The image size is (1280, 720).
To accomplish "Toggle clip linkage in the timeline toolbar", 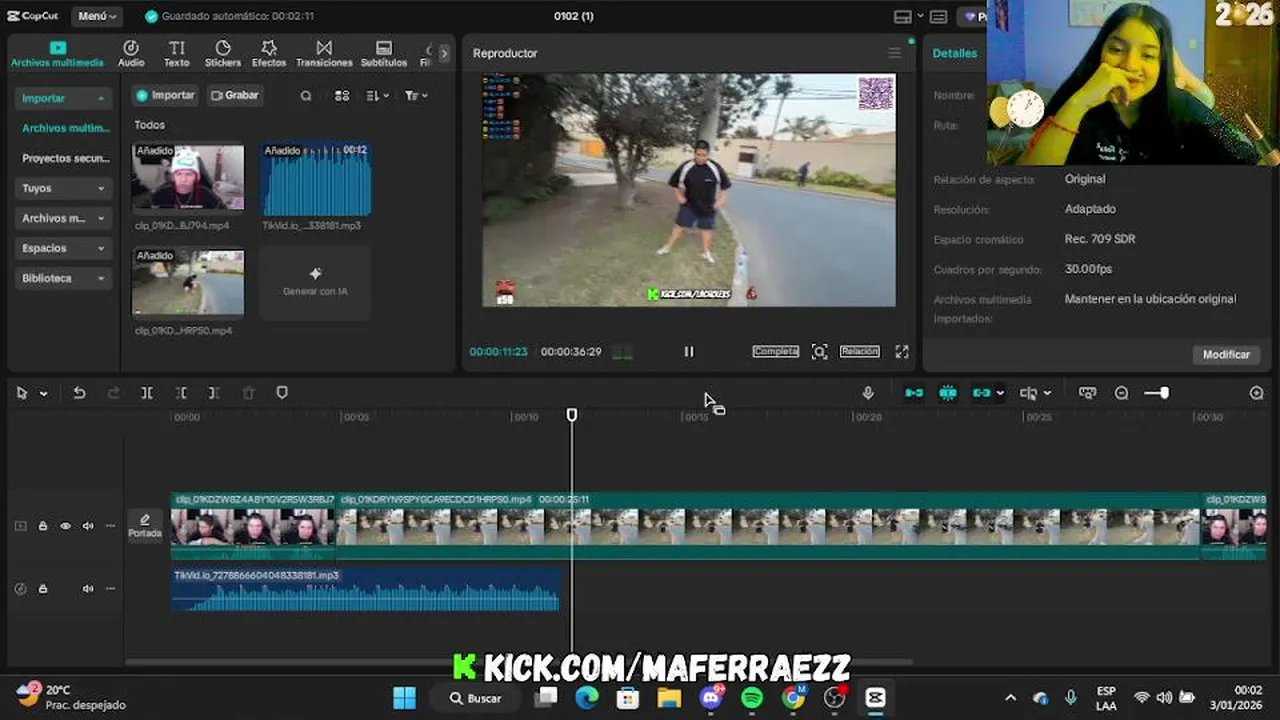I will click(982, 393).
